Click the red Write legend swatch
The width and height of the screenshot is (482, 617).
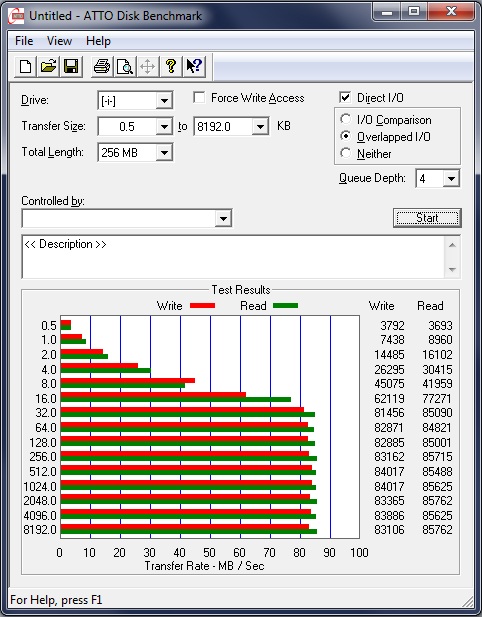coord(202,305)
